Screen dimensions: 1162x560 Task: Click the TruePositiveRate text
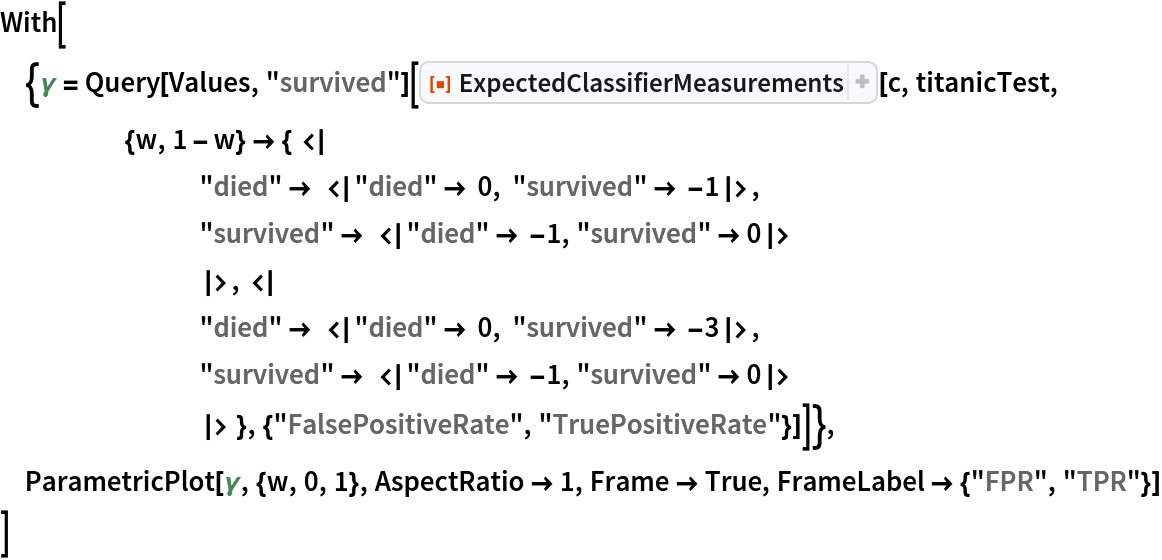[x=659, y=425]
